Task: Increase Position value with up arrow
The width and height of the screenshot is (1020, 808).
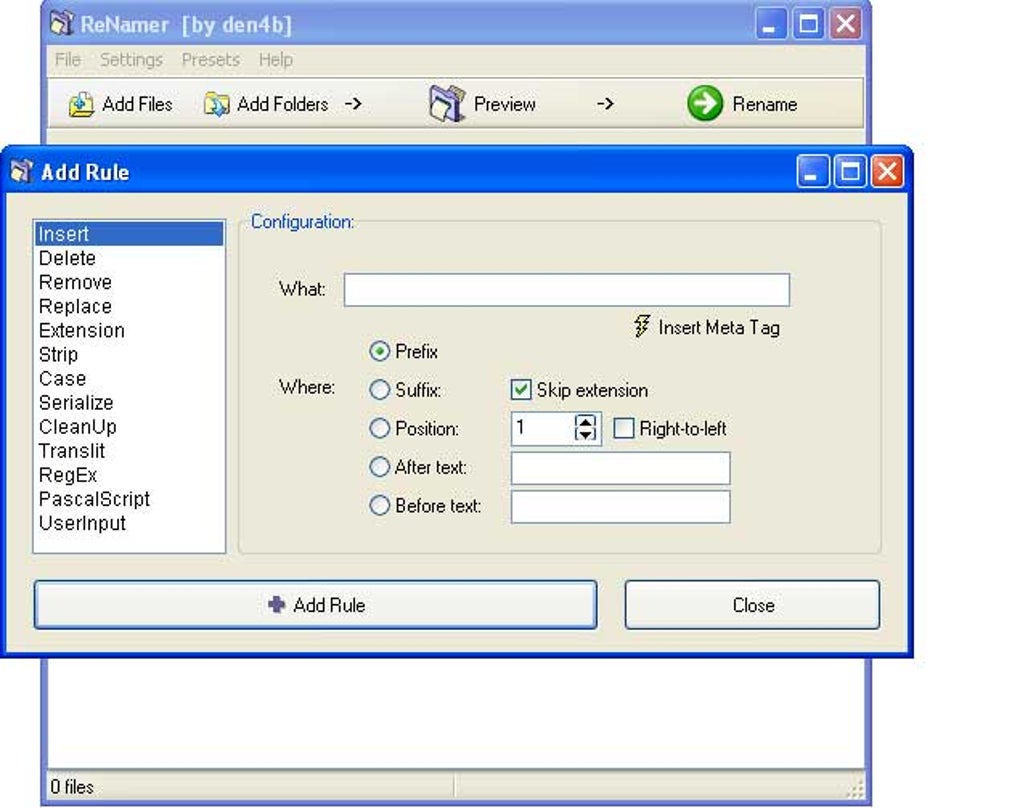Action: (585, 421)
